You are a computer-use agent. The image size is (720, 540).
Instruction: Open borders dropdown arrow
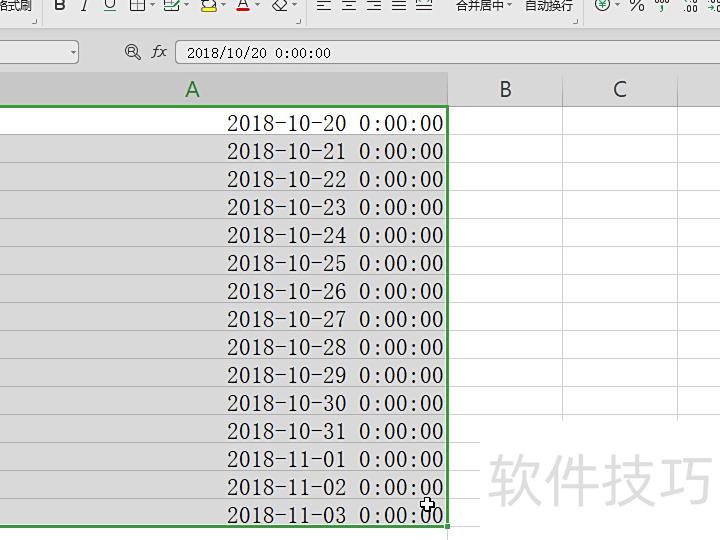click(x=152, y=5)
